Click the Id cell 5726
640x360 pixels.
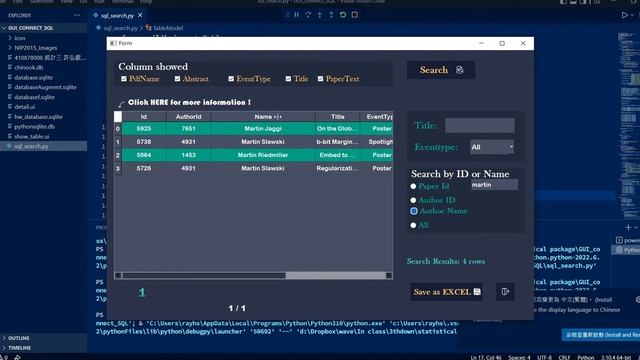pyautogui.click(x=144, y=168)
